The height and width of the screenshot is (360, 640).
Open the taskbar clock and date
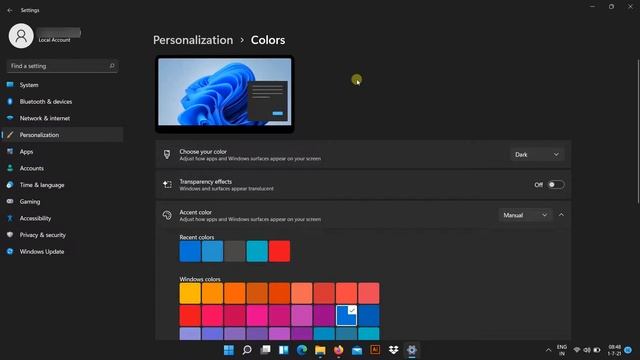(614, 350)
